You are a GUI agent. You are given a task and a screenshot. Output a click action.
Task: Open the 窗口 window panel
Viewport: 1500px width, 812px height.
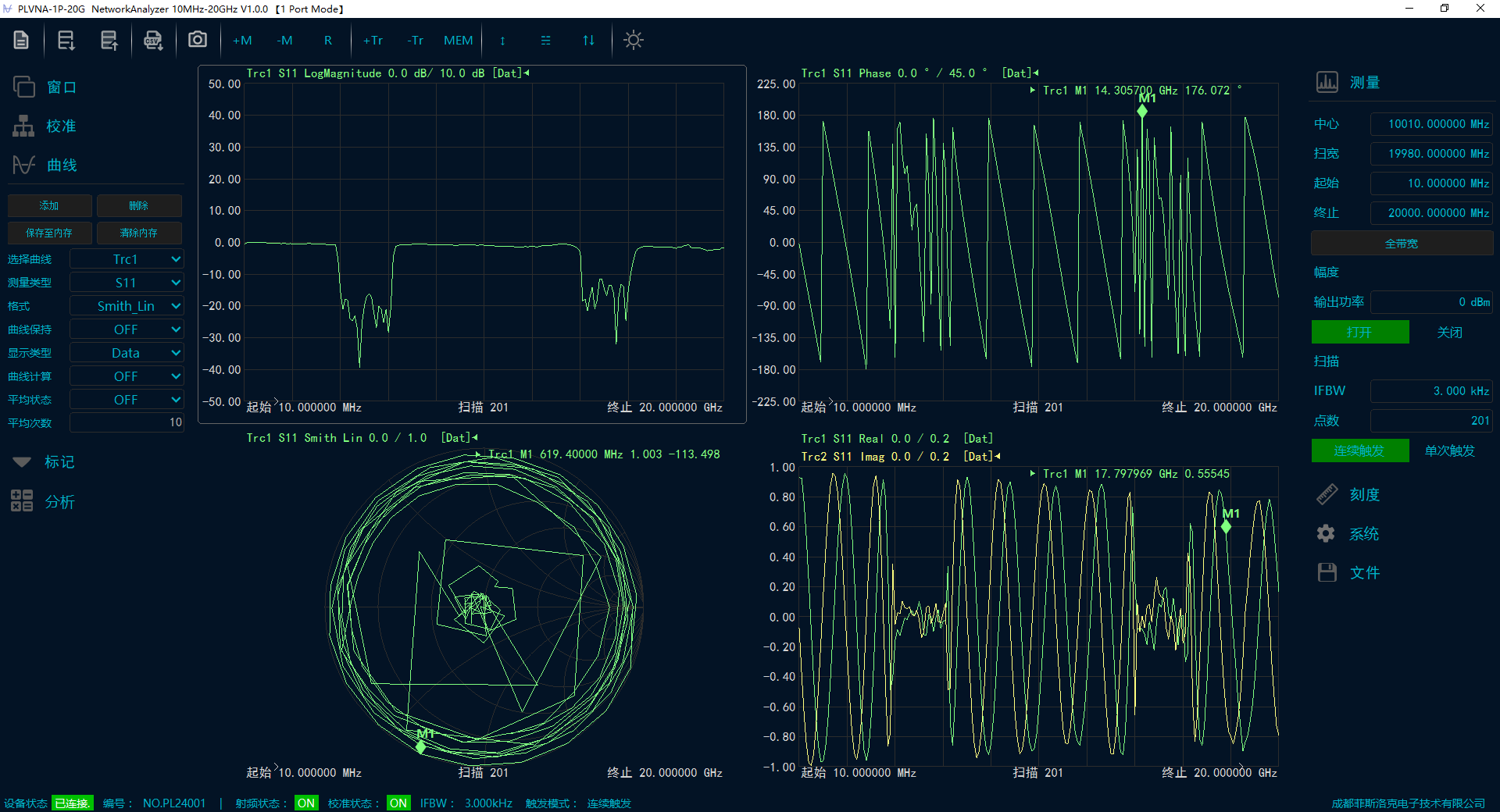(x=45, y=87)
